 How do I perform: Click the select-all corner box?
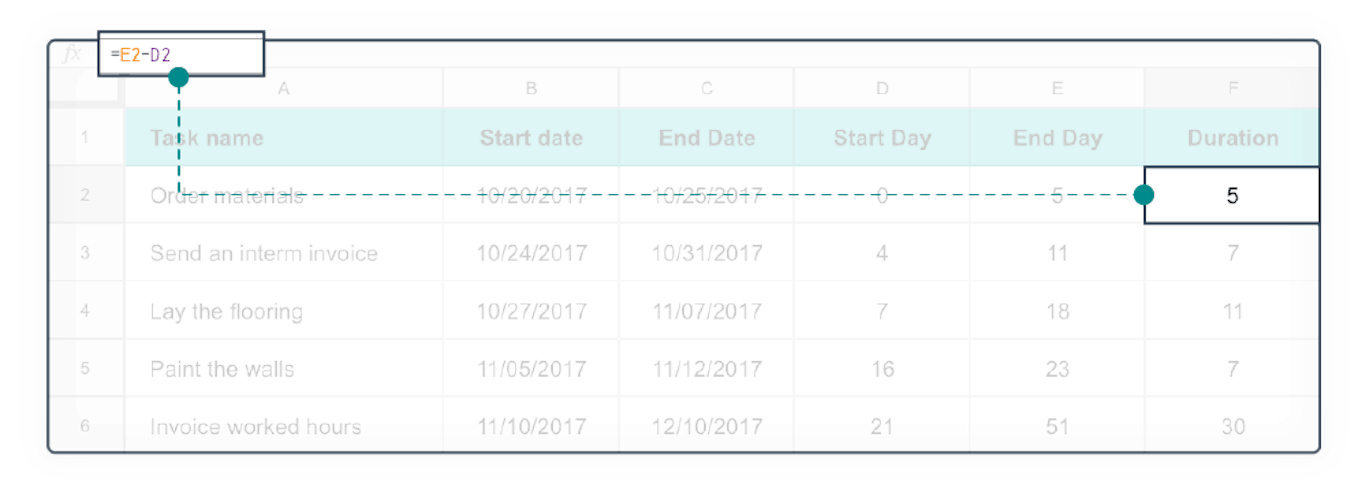pos(85,88)
